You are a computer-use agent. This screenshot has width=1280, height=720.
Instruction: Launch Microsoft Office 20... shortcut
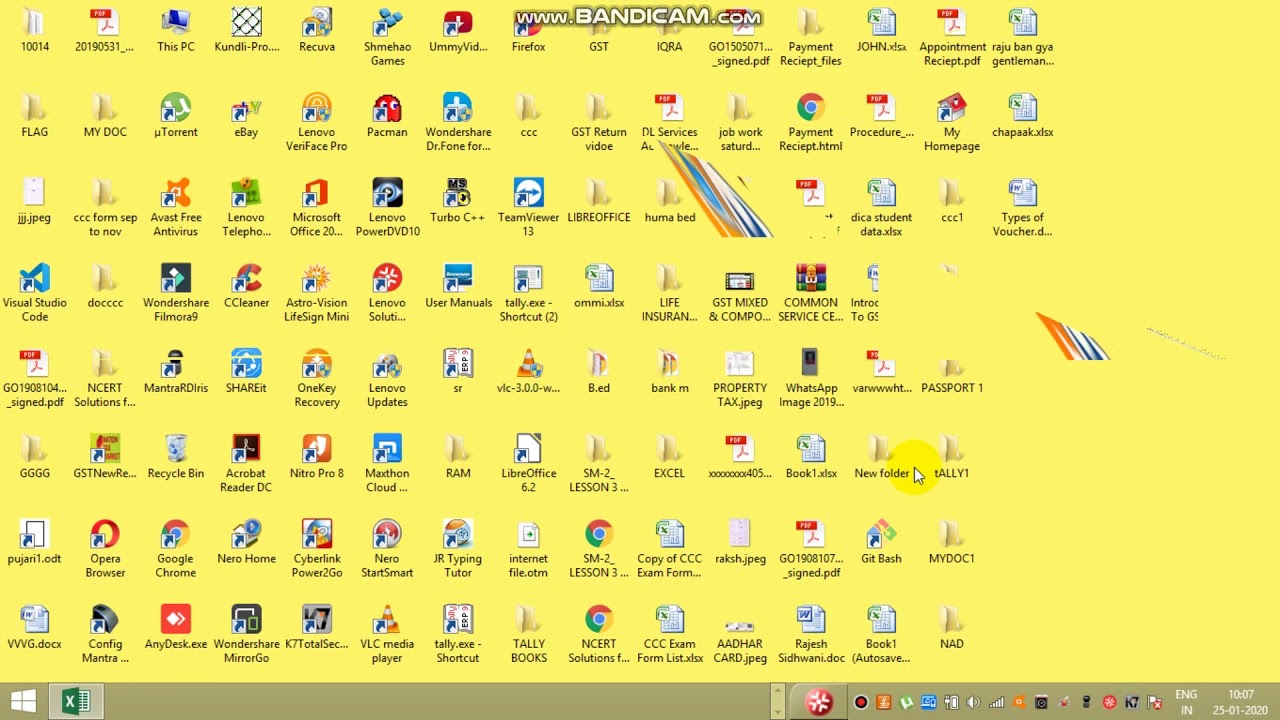(317, 208)
